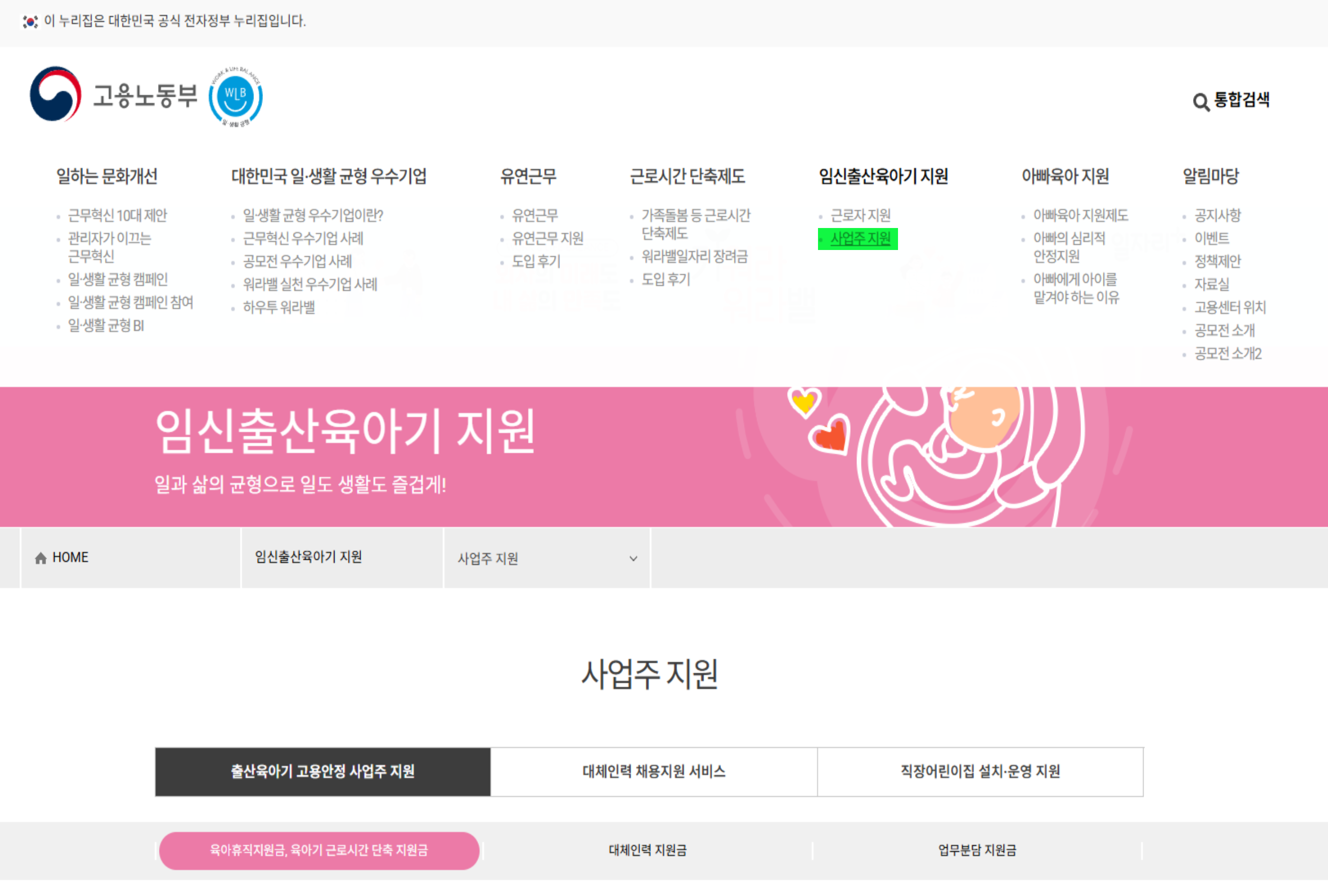Viewport: 1328px width, 896px height.
Task: Click the Korean flag icon at top
Action: 29,21
